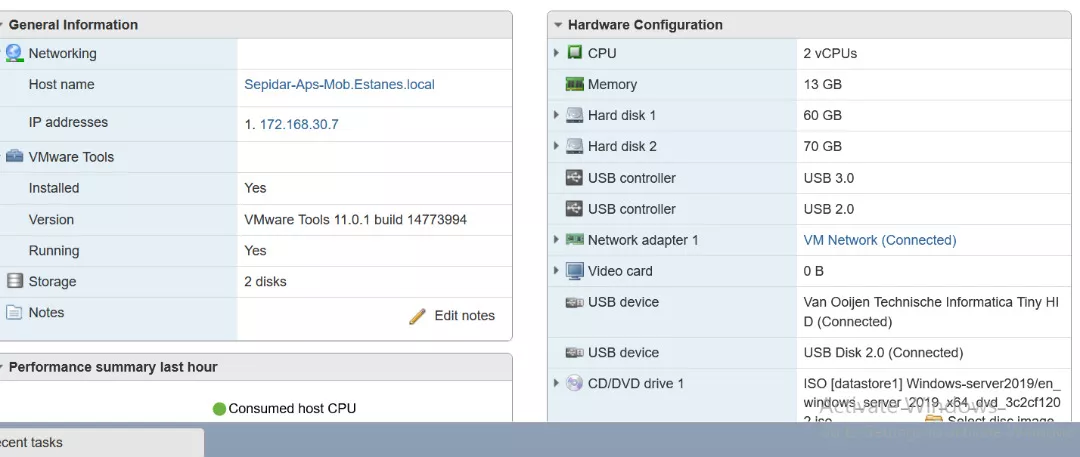Click the Memory module icon
The width and height of the screenshot is (1080, 457).
pos(574,84)
